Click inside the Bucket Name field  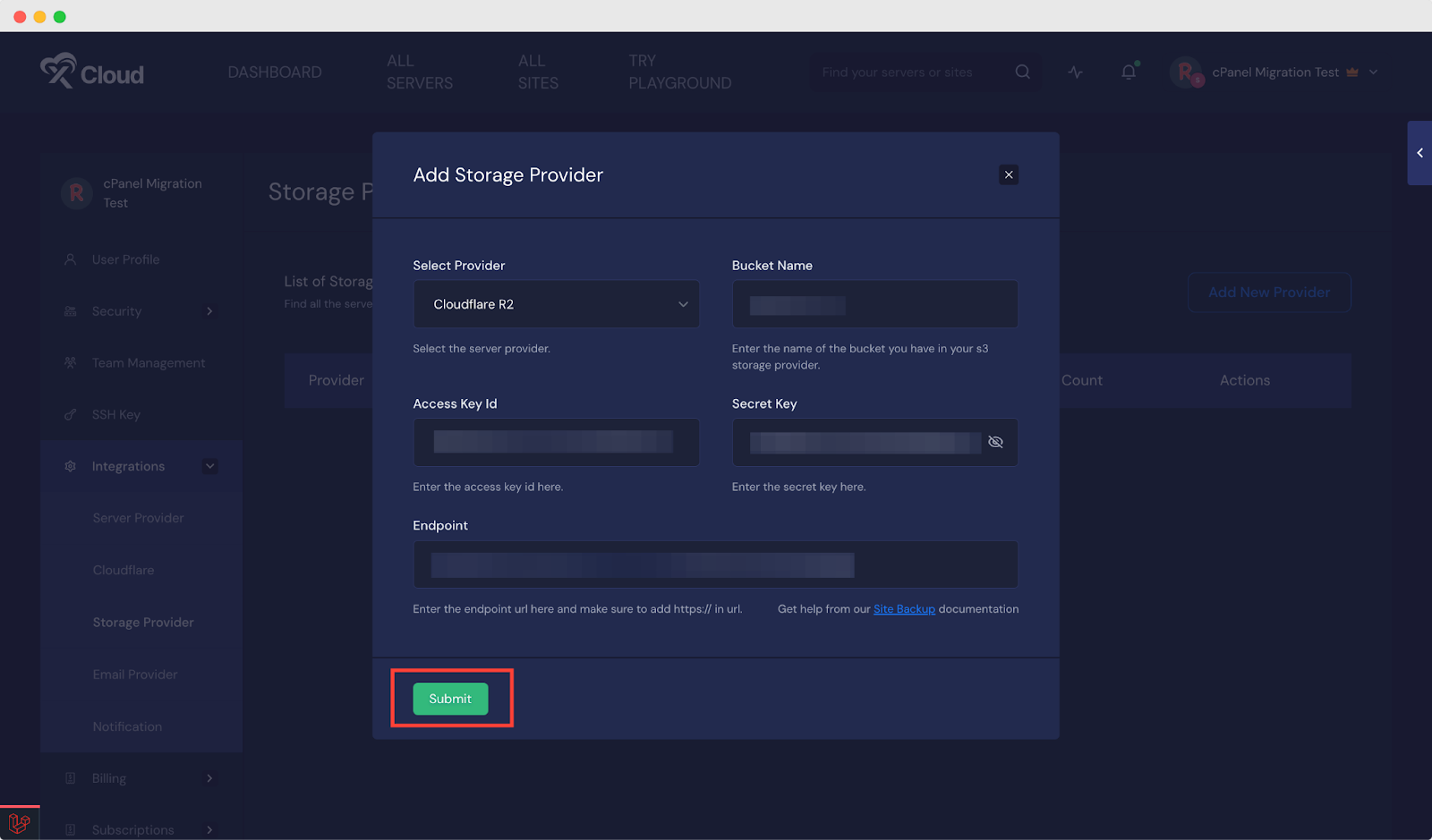(874, 304)
